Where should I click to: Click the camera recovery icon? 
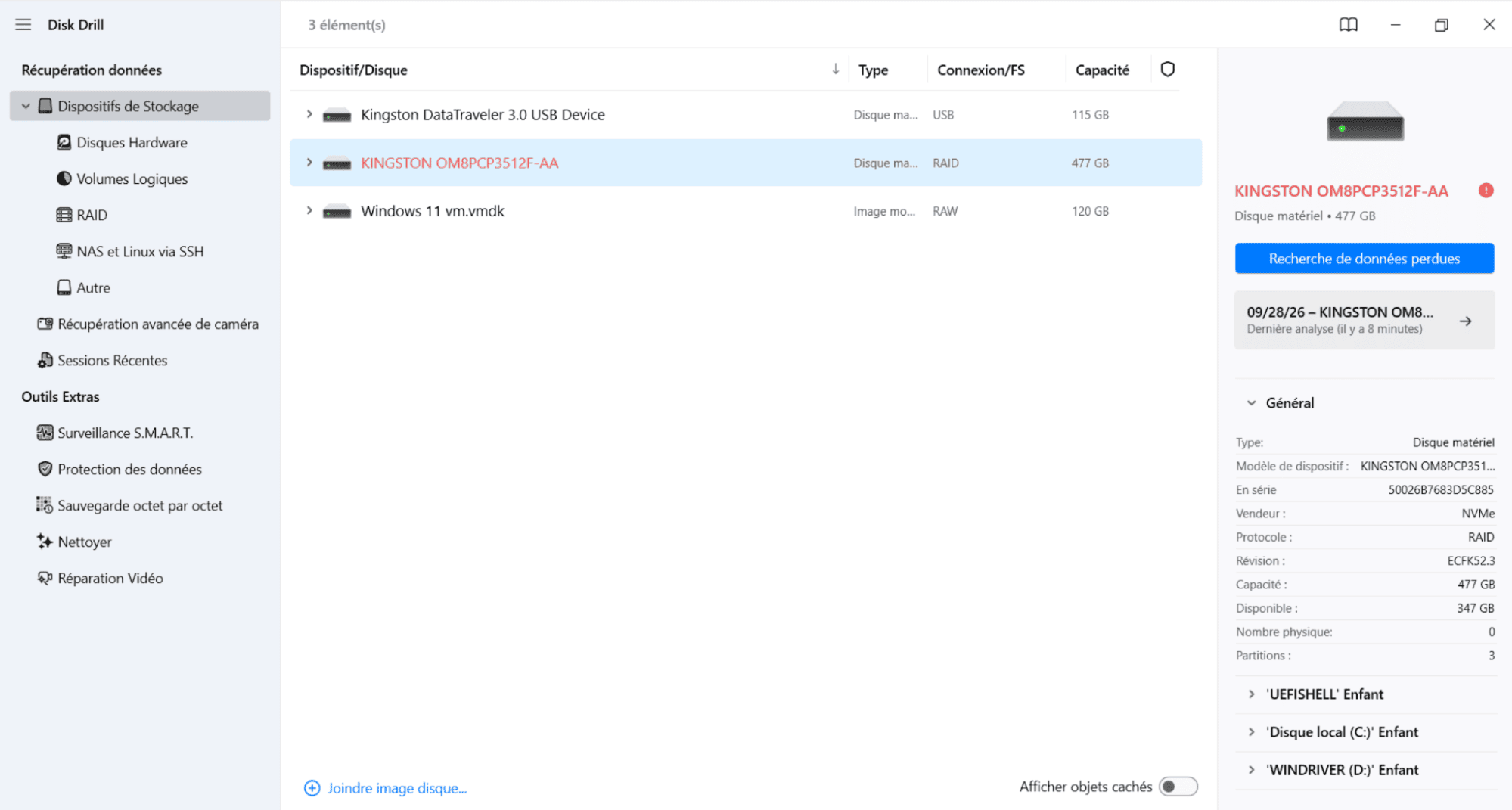[45, 324]
